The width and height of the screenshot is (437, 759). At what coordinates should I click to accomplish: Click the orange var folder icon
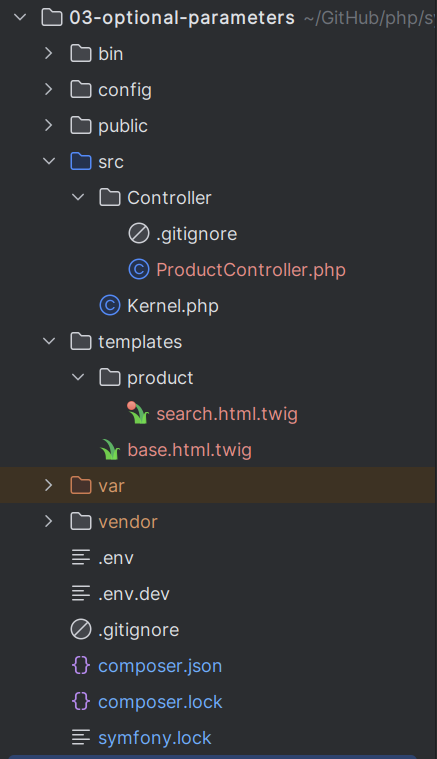pyautogui.click(x=81, y=486)
